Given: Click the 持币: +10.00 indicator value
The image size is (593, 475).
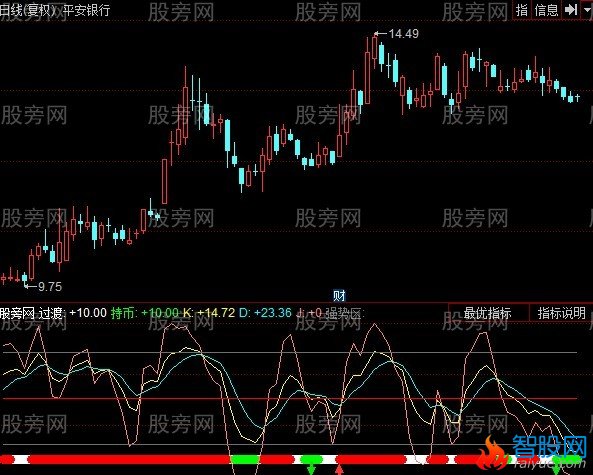Looking at the screenshot, I should point(145,313).
